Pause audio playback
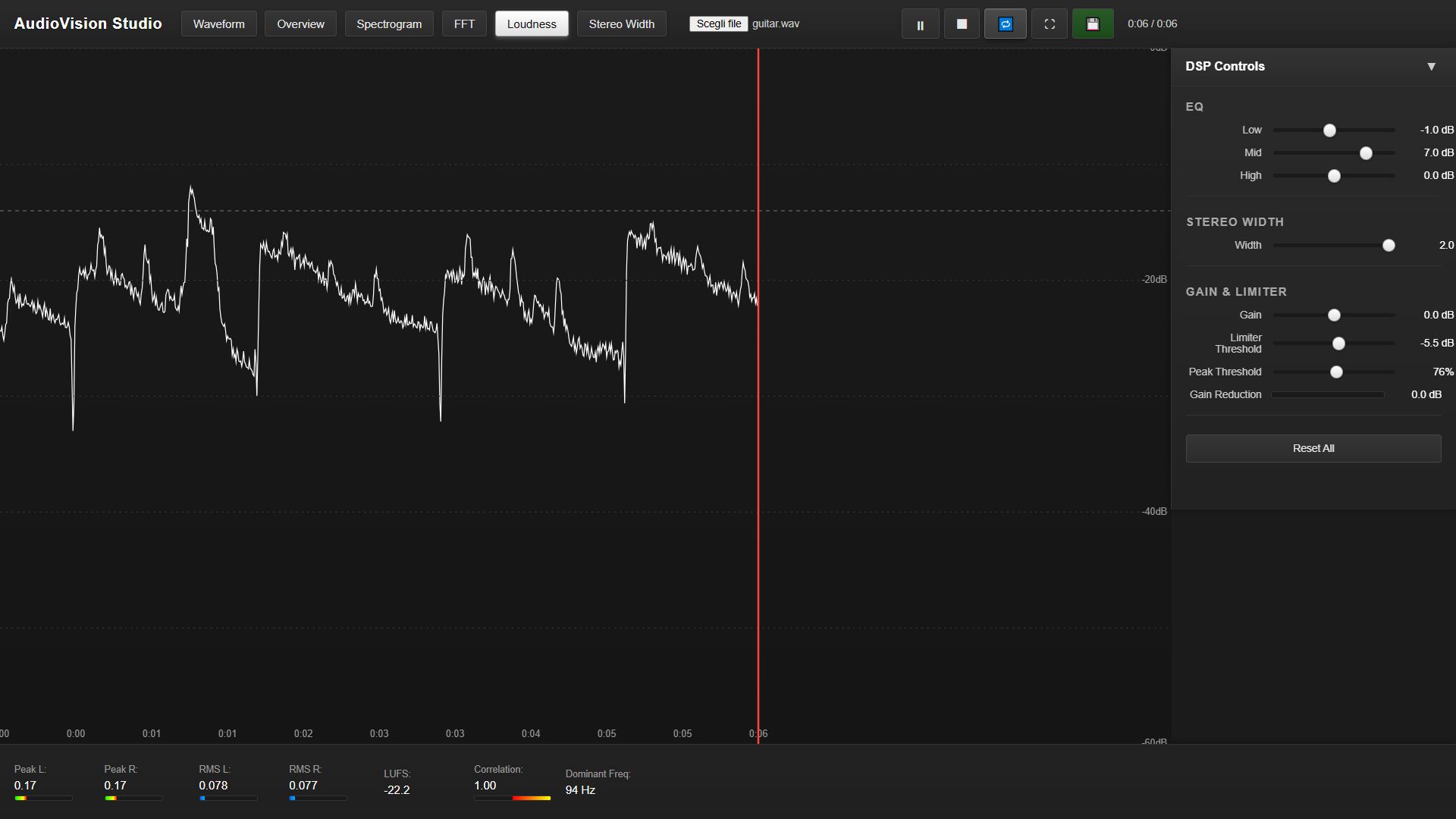 (x=920, y=24)
